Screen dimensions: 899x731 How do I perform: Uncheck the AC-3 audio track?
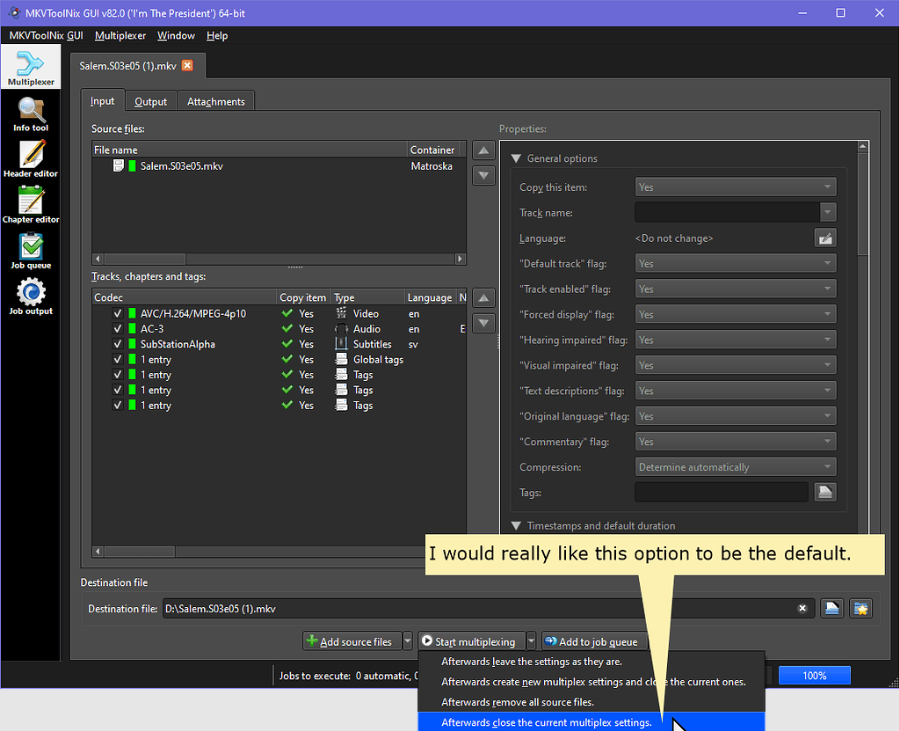coord(118,329)
